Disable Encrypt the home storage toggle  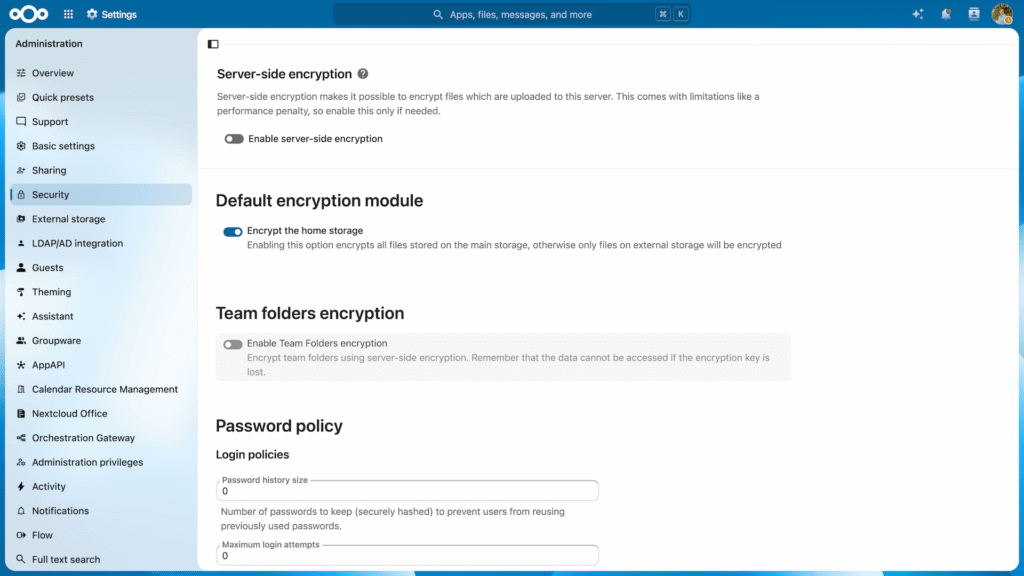(232, 231)
